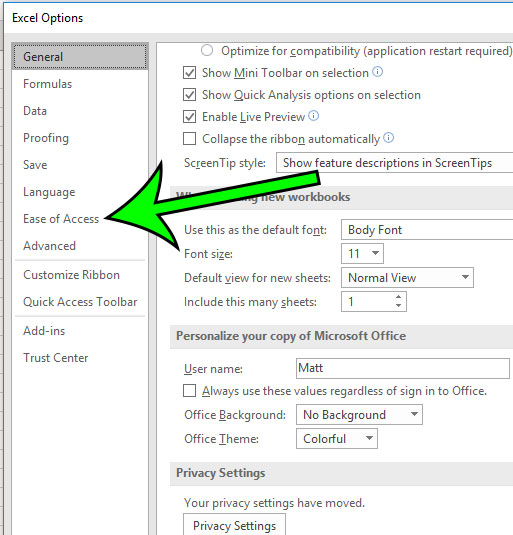Increase sheet count with up stepper arrow

click(x=398, y=297)
